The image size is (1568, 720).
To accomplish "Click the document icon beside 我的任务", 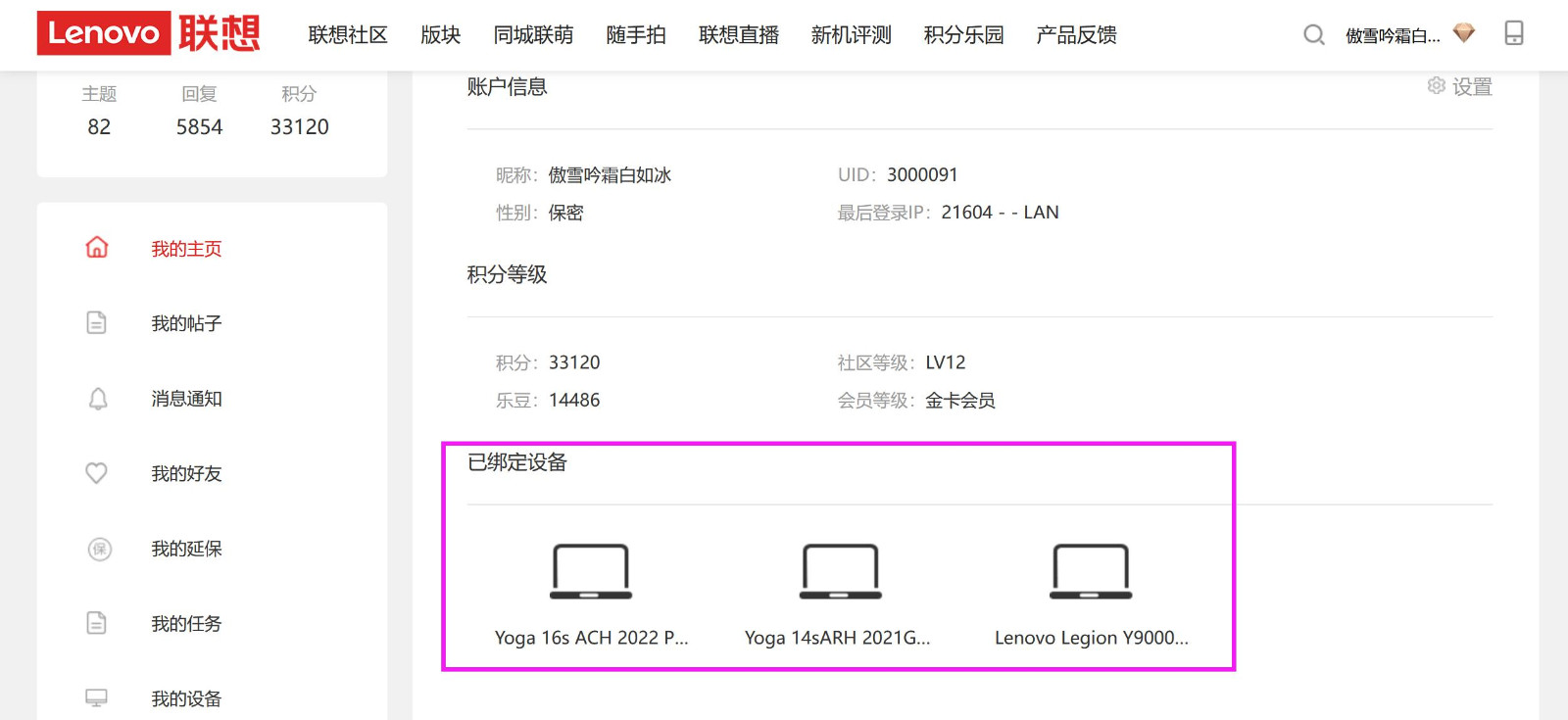I will click(96, 623).
